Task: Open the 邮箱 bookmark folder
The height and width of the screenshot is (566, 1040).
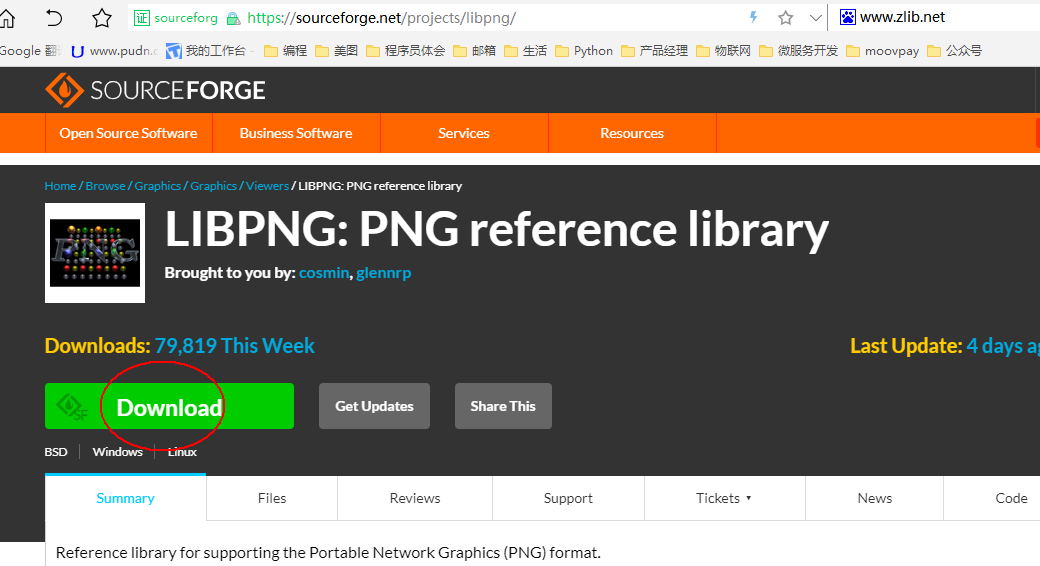Action: click(x=474, y=51)
